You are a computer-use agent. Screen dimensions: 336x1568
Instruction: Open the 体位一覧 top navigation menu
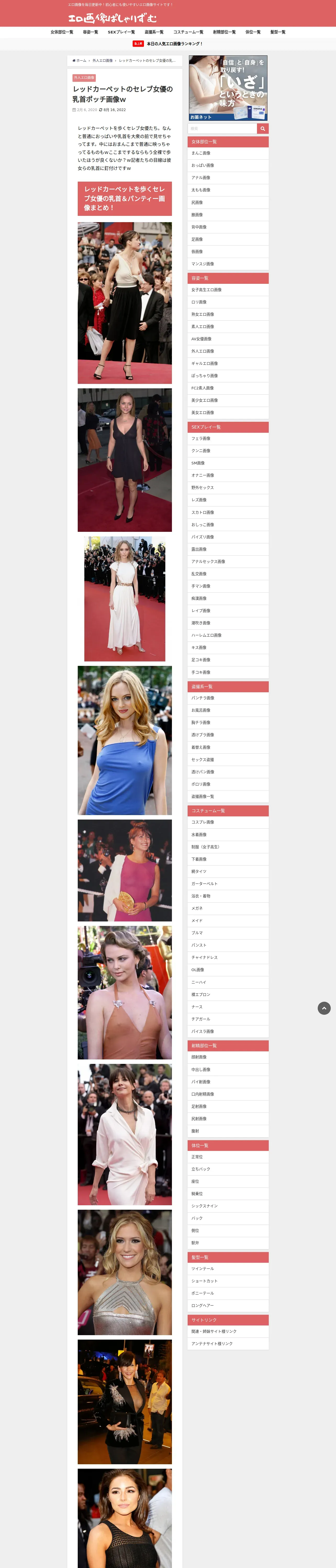[x=253, y=32]
